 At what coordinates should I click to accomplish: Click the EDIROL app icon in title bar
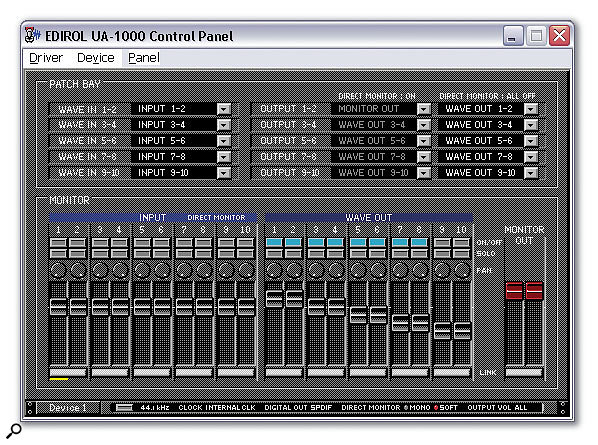click(x=32, y=35)
